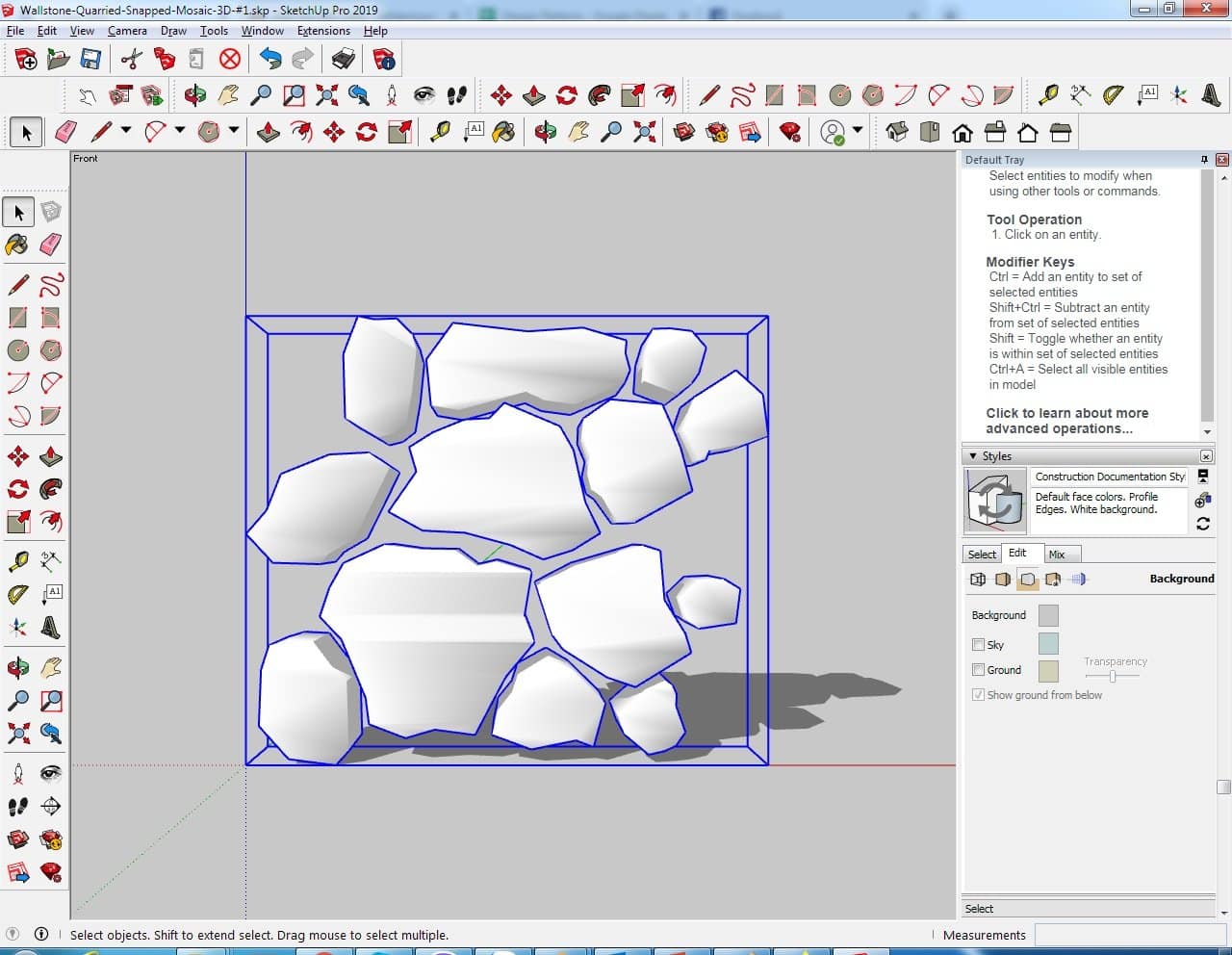Click the Save icon in top toolbar

click(90, 60)
